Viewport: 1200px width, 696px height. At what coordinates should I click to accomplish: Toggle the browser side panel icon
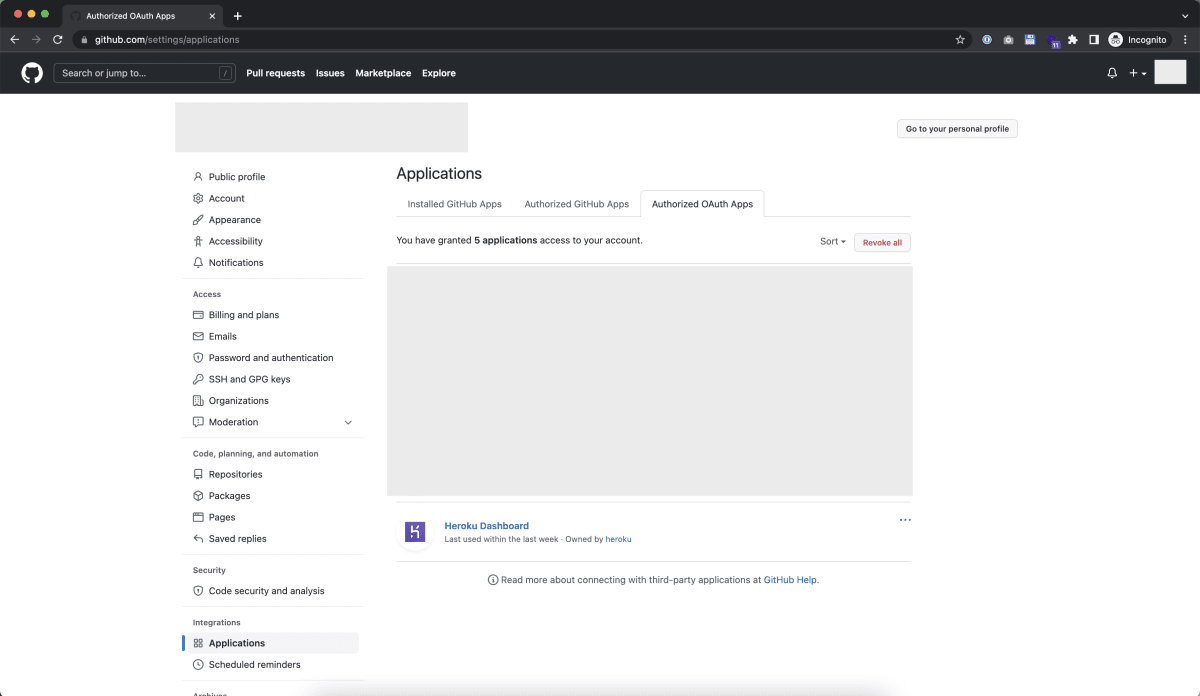click(x=1094, y=40)
